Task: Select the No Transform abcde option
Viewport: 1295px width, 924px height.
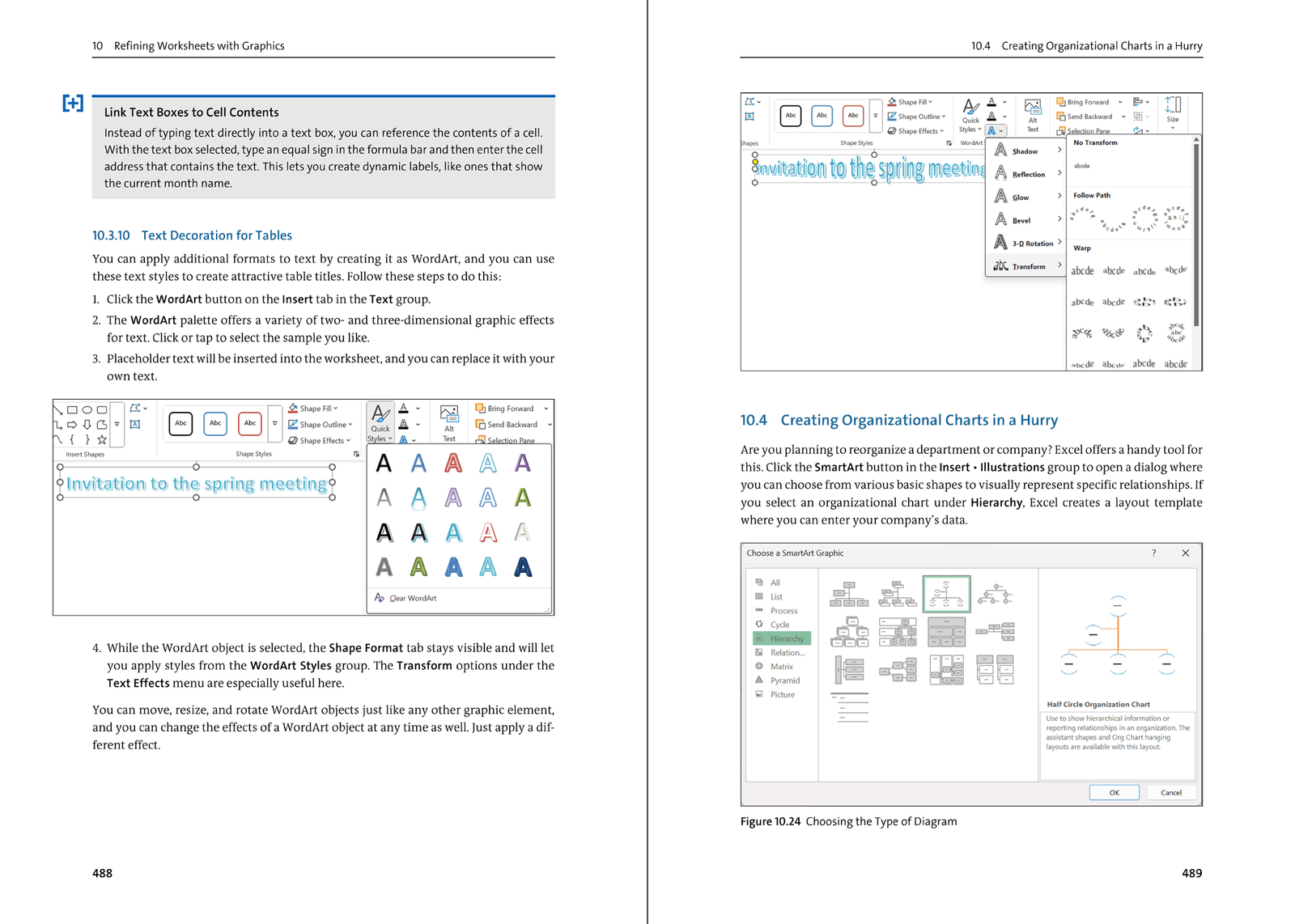Action: tap(1082, 166)
